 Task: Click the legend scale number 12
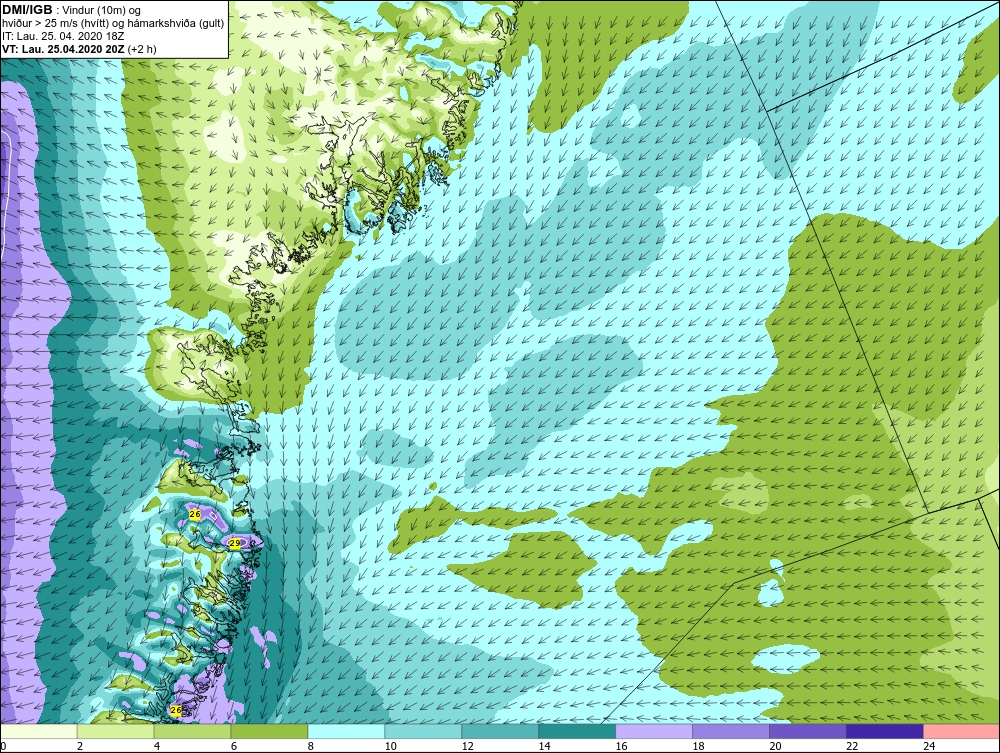click(x=467, y=746)
